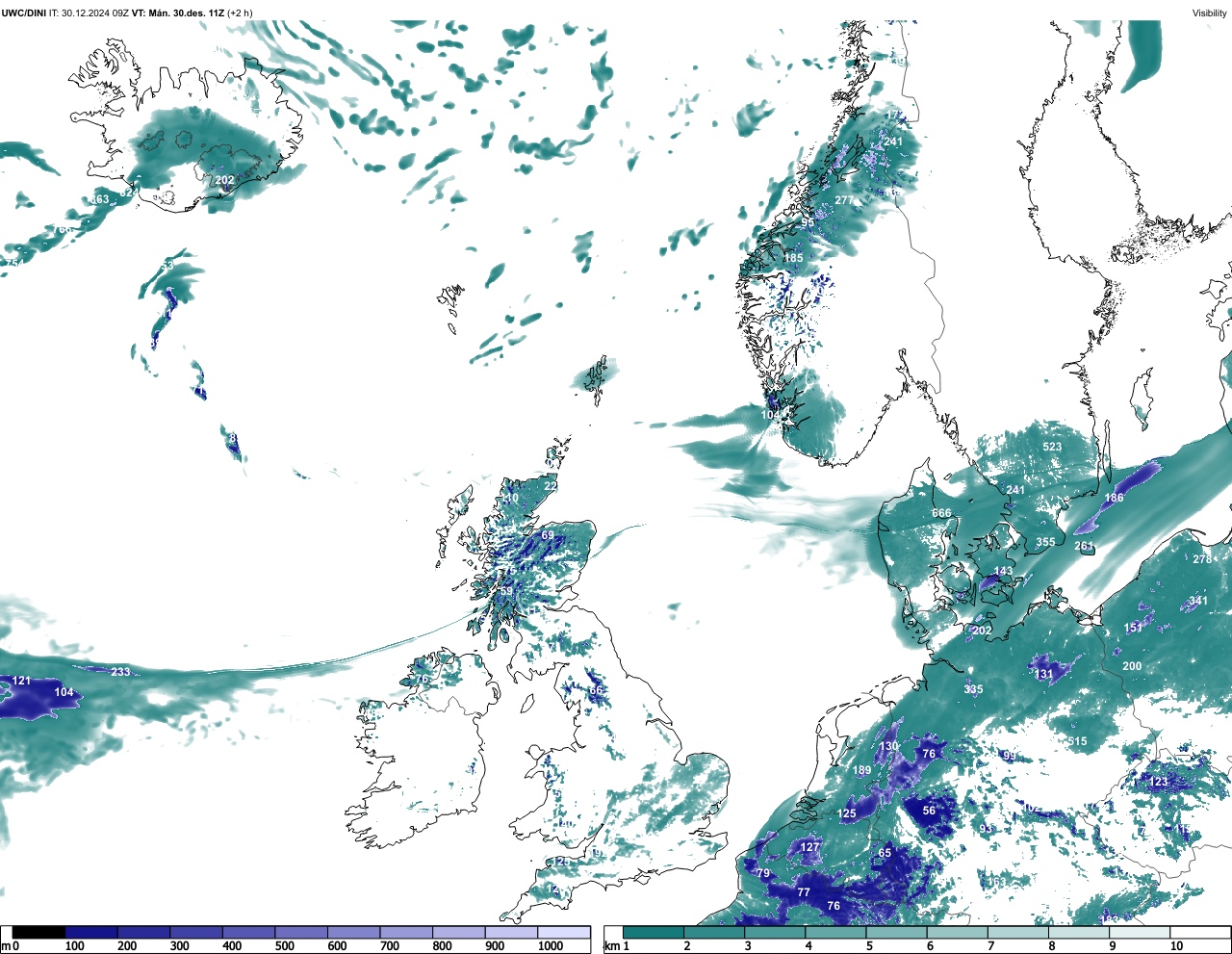Click the 278 visibility value on the map

1202,559
